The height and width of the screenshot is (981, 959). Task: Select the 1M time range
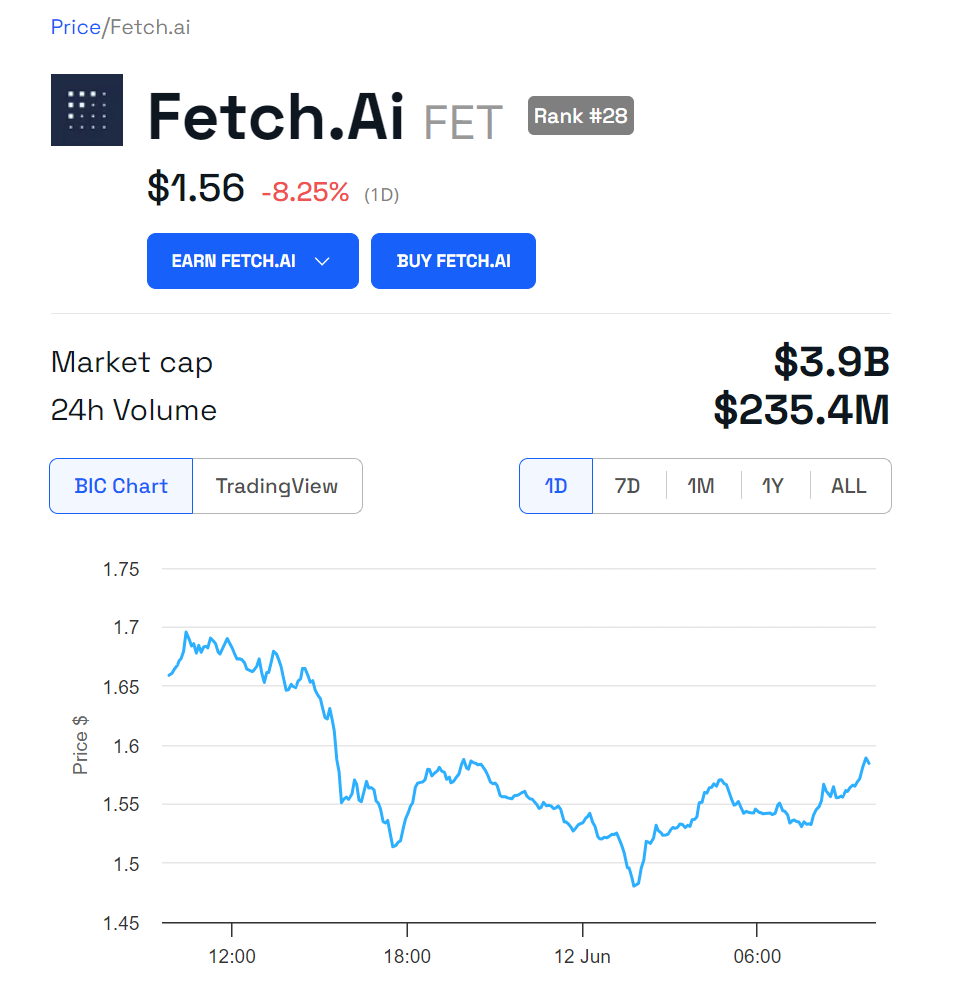pyautogui.click(x=701, y=486)
